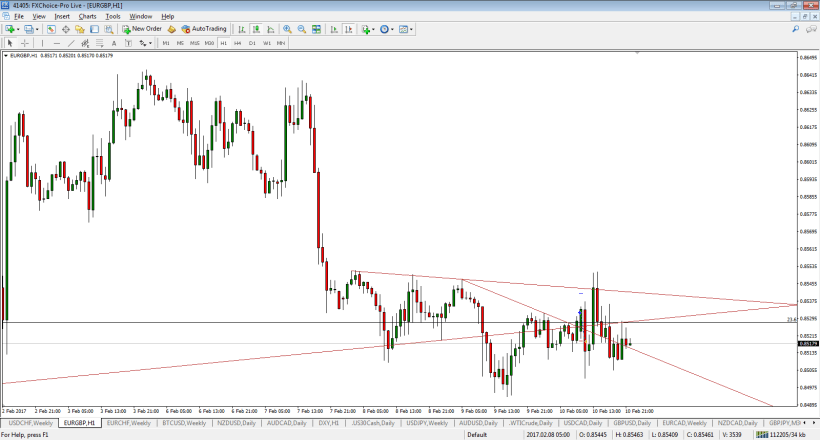
Task: Toggle chart auto scroll
Action: (x=334, y=29)
